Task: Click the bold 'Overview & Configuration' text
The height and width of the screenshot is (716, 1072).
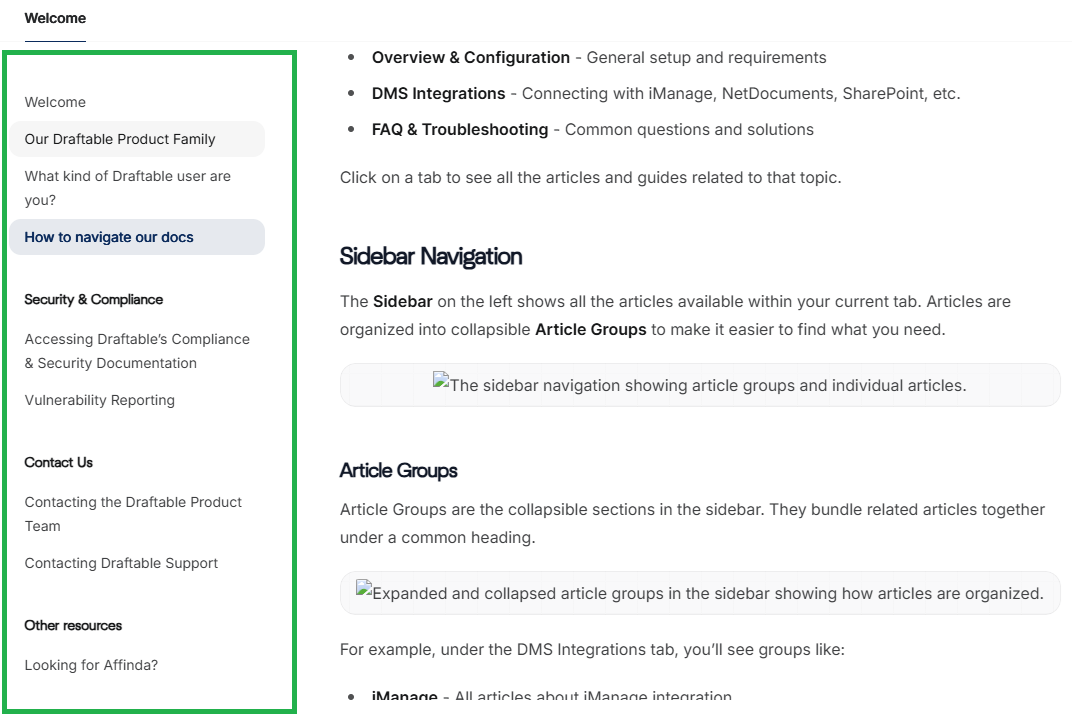Action: click(x=470, y=57)
